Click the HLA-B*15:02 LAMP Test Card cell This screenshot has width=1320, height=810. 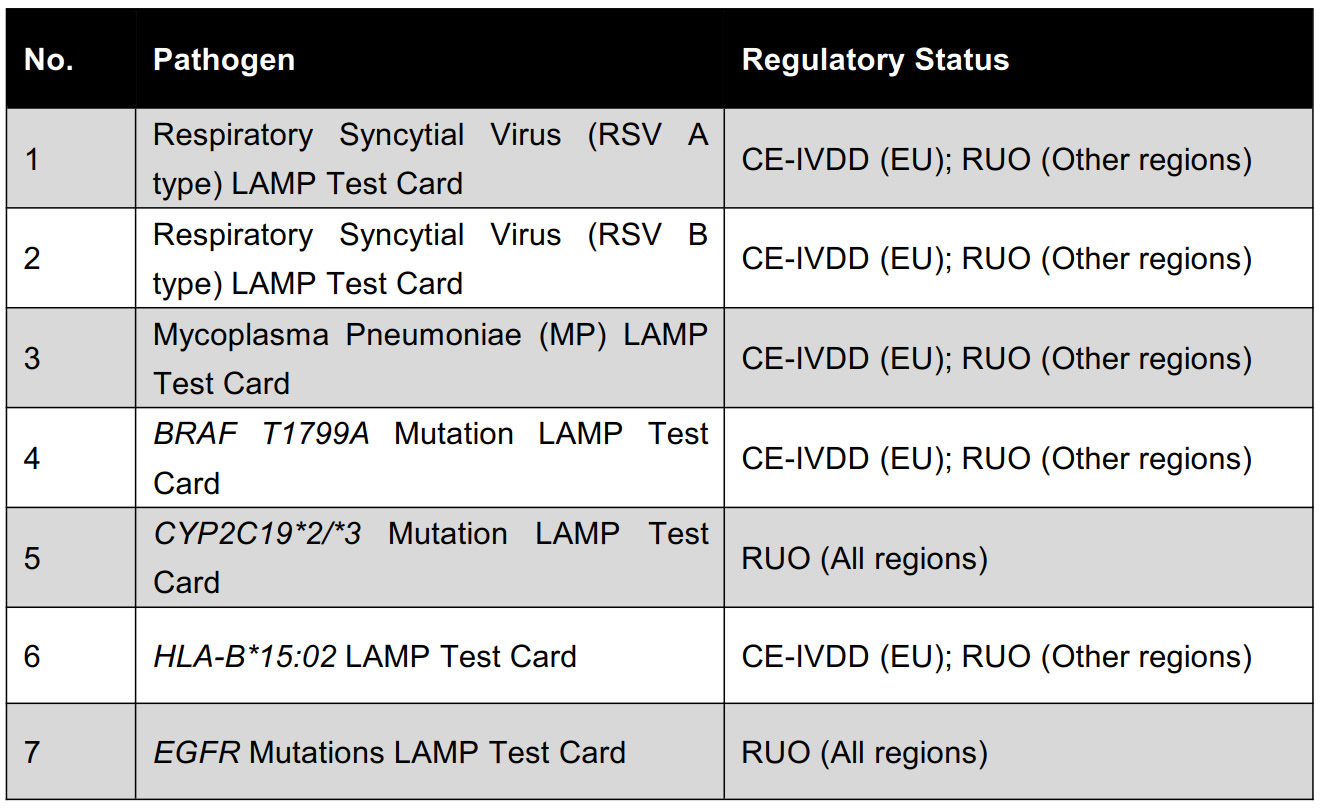click(365, 656)
